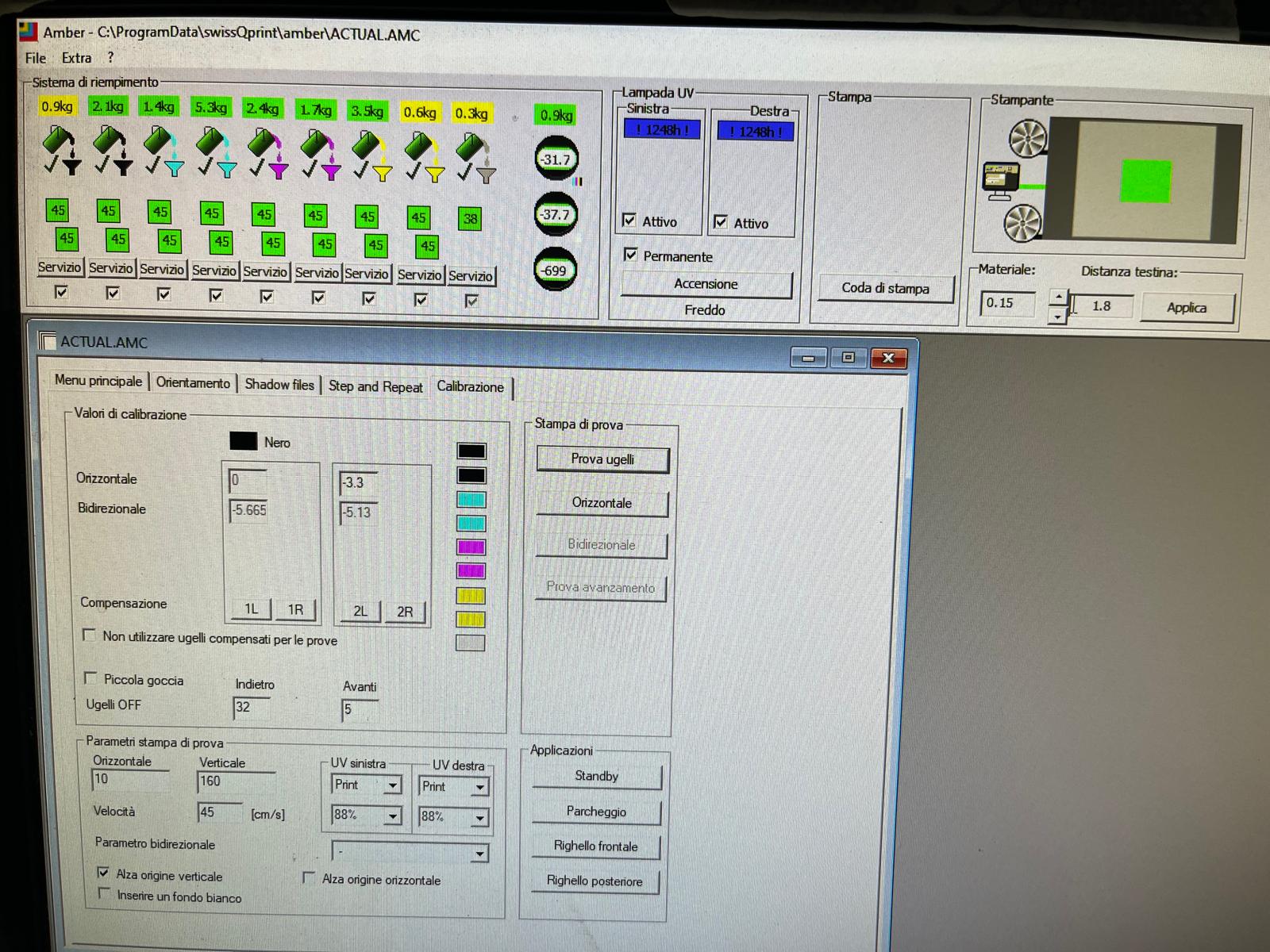This screenshot has width=1270, height=952.
Task: Open the Parametro bidirezionale dropdown
Action: coord(479,854)
